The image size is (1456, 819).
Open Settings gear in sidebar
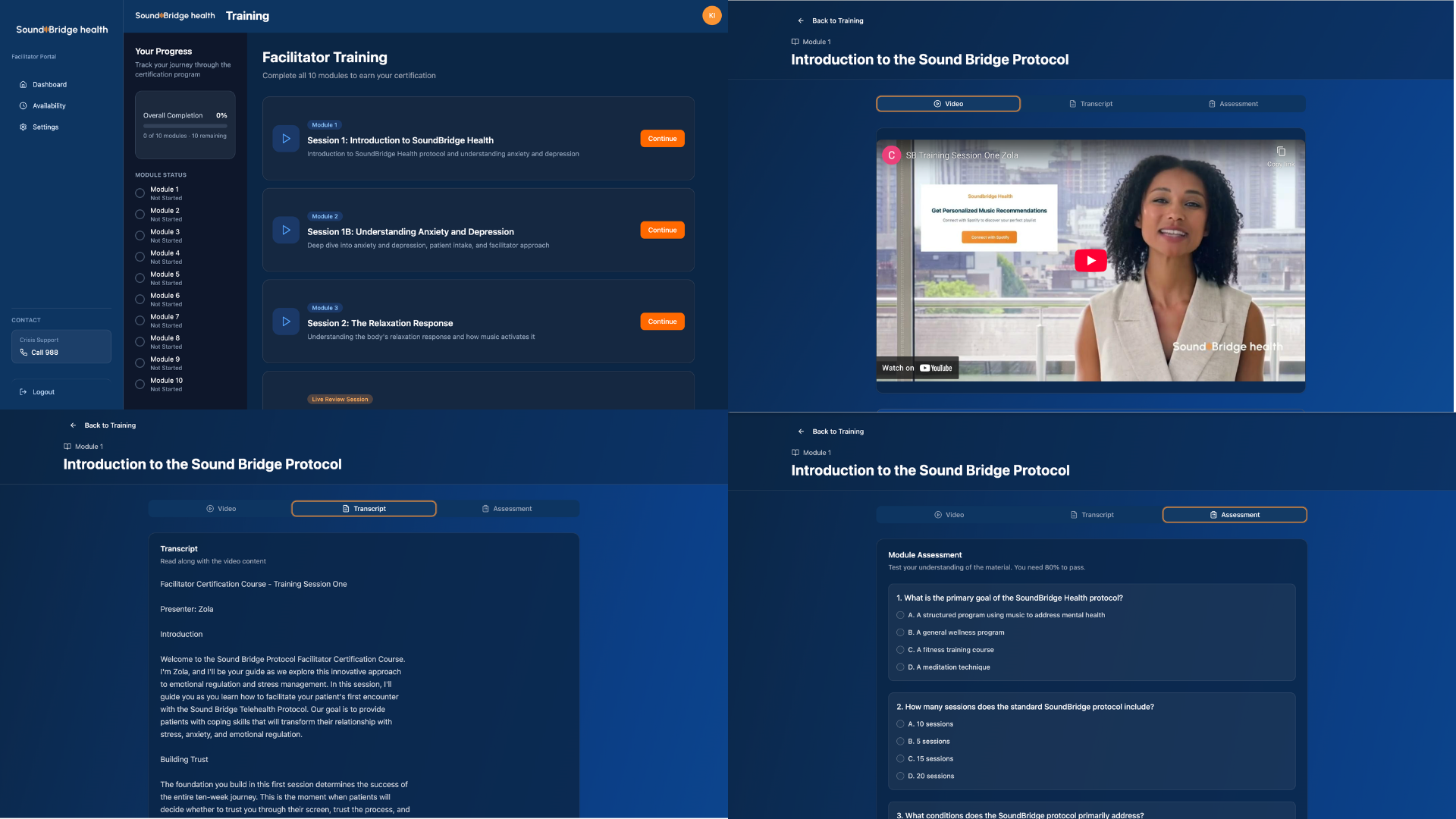(24, 127)
